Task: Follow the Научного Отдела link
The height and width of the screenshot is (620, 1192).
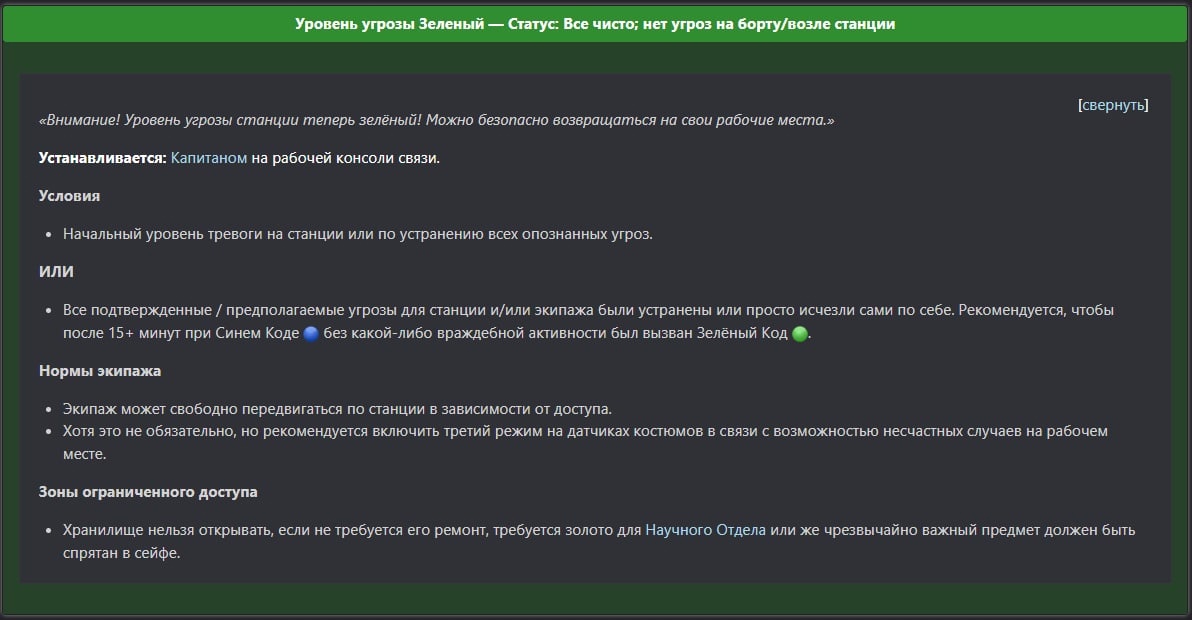Action: 705,530
